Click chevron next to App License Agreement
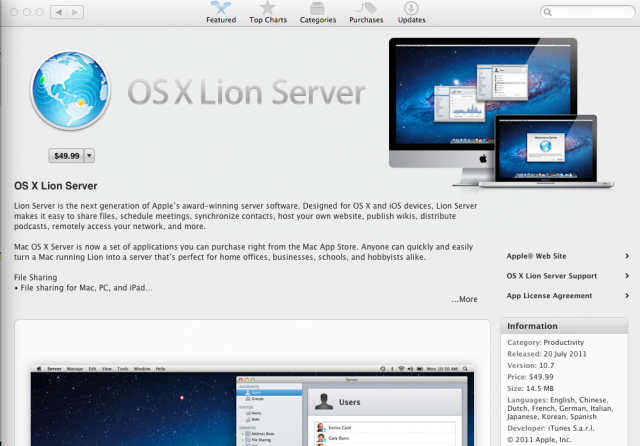The height and width of the screenshot is (446, 640). (x=627, y=296)
